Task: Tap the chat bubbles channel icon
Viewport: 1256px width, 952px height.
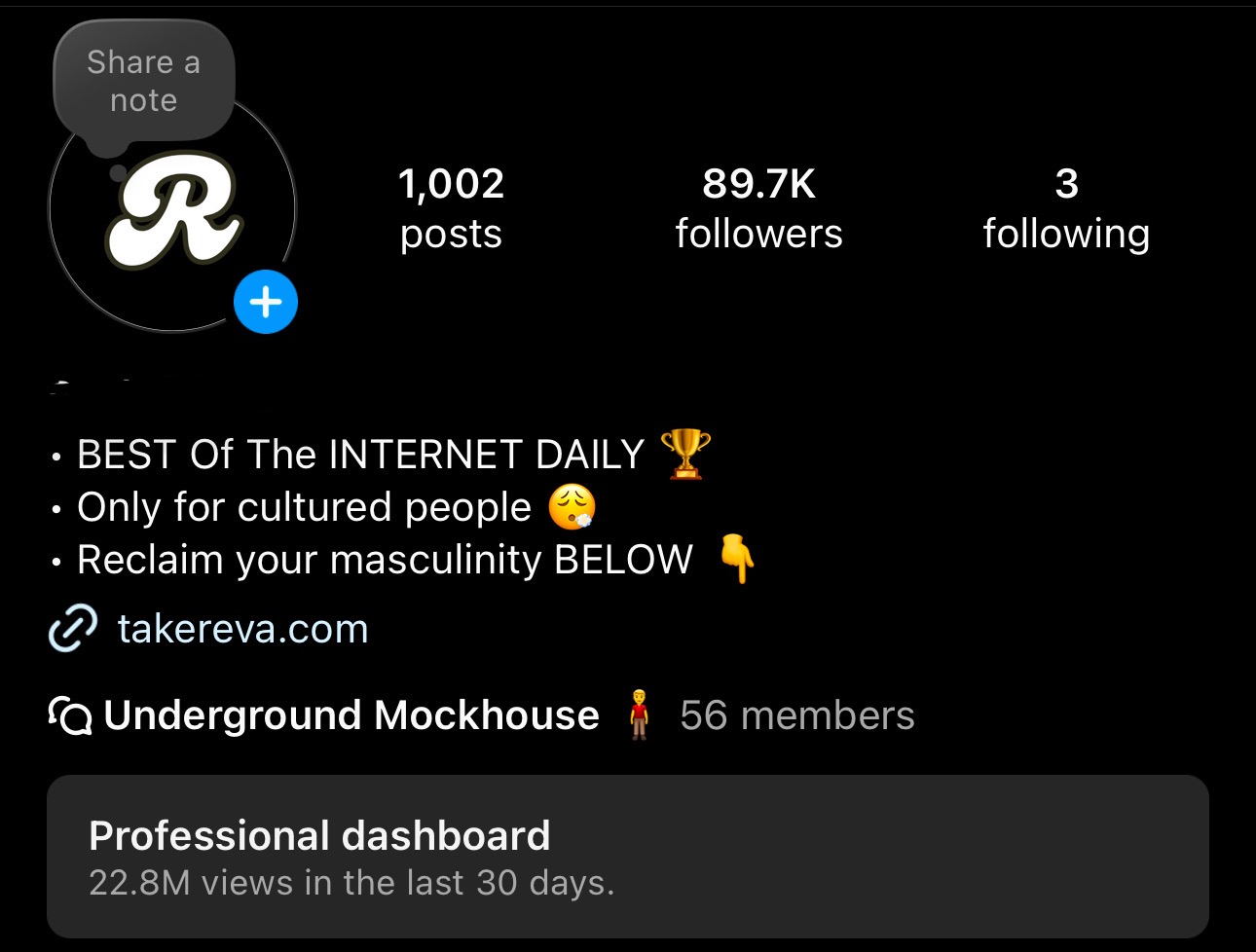Action: pyautogui.click(x=70, y=716)
